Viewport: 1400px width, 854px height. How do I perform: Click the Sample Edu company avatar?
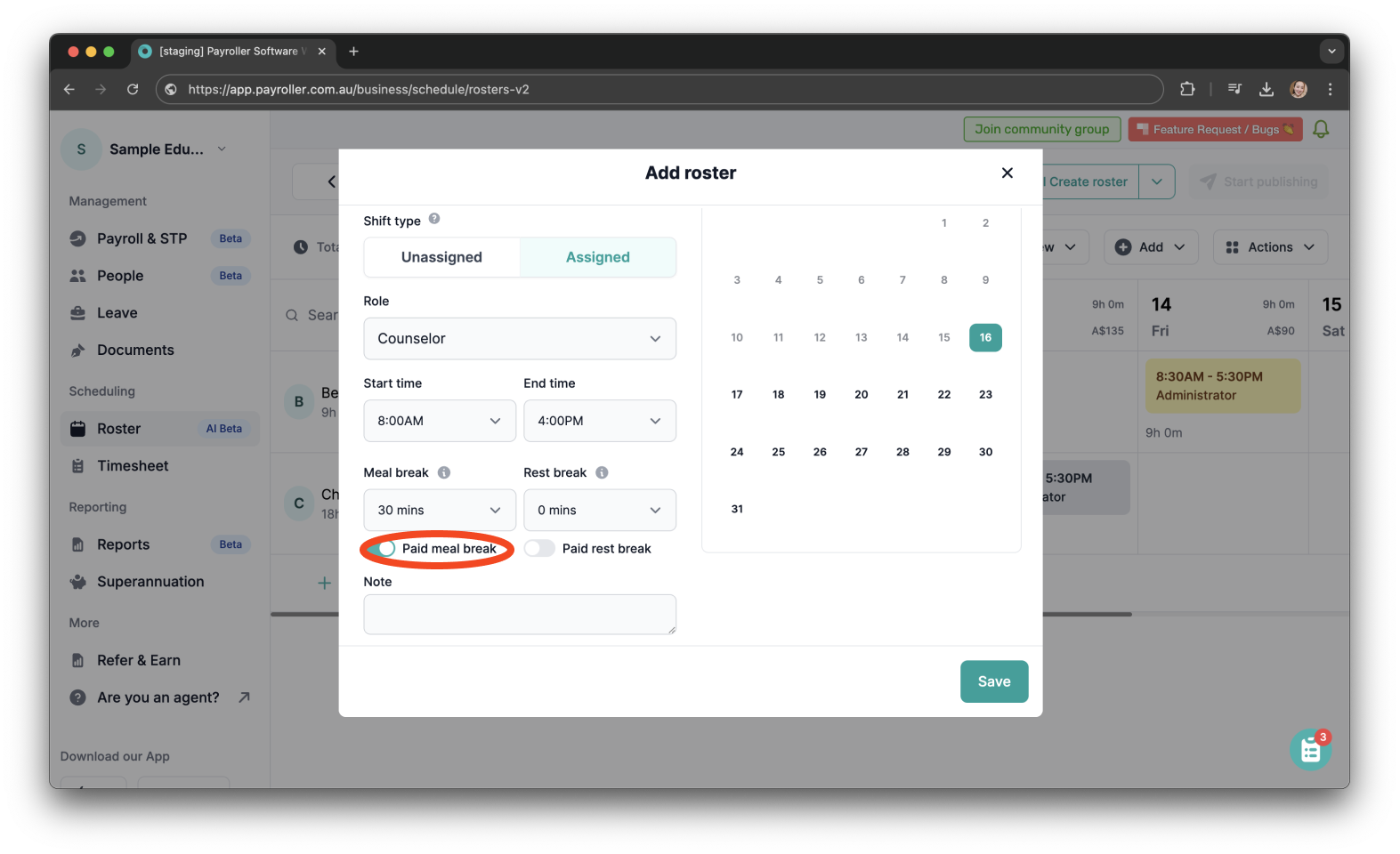point(81,149)
